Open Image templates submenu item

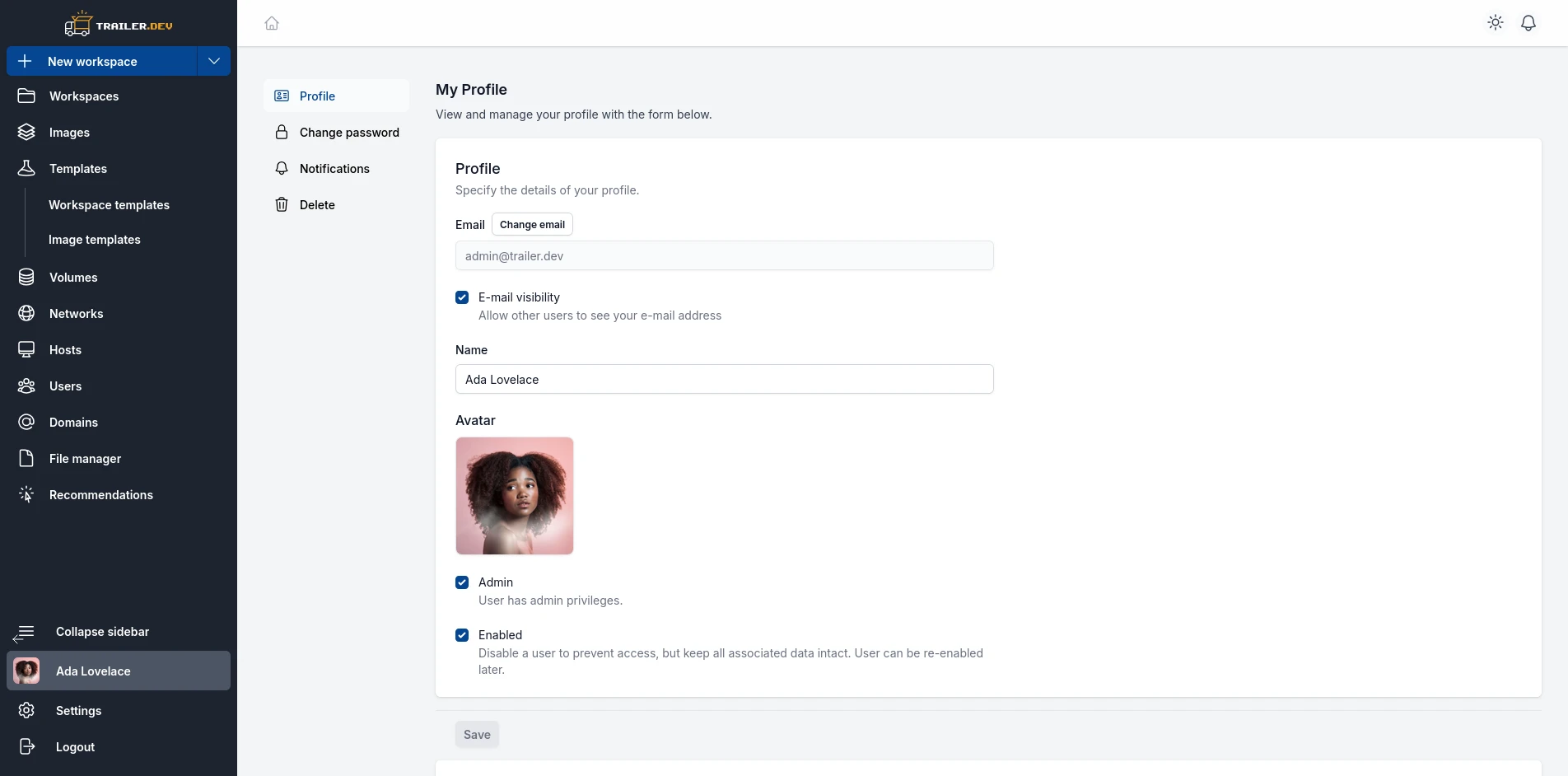click(94, 239)
